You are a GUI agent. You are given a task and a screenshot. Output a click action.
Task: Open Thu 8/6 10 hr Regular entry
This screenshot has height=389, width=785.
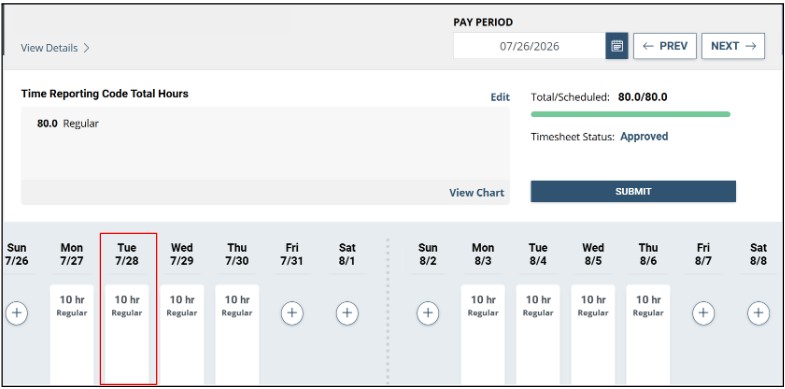(648, 334)
